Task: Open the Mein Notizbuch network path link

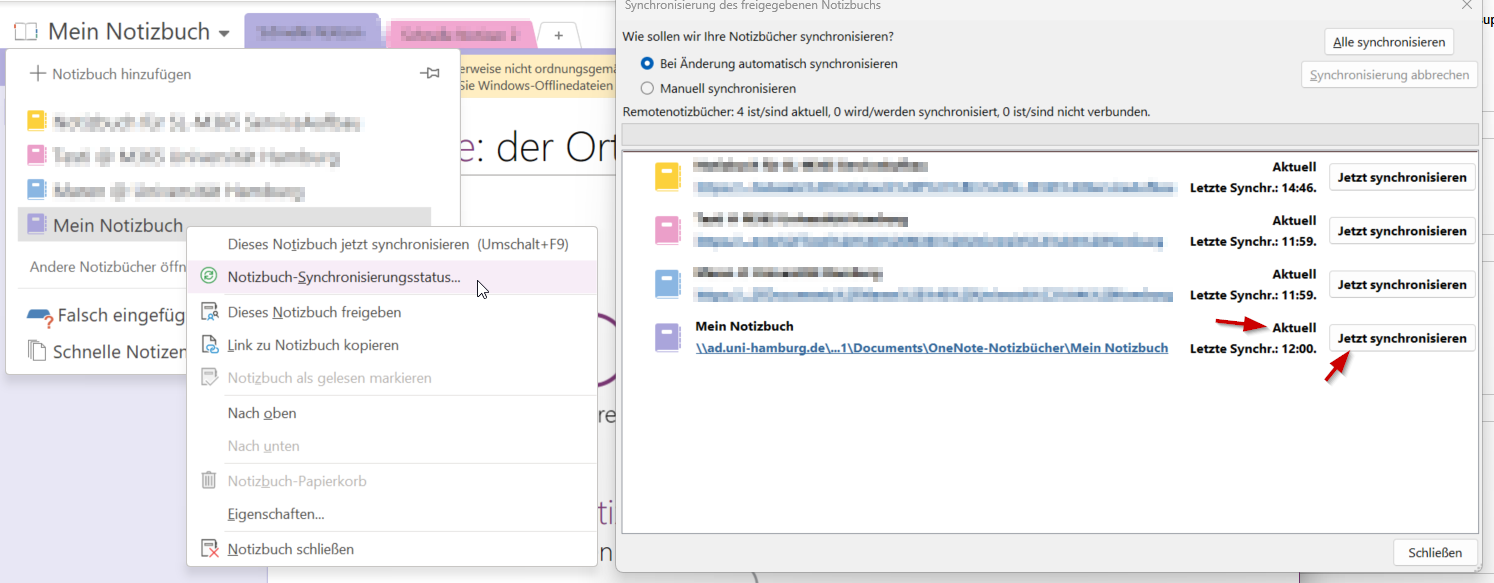Action: (x=931, y=348)
